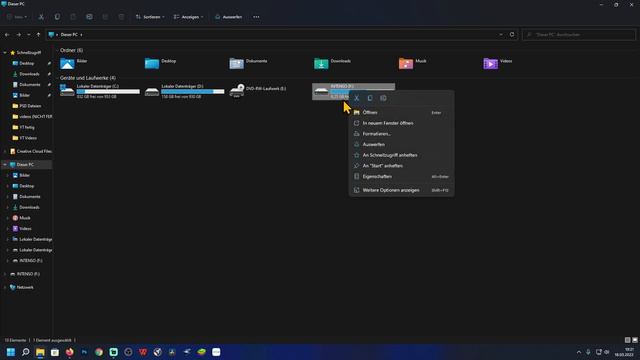Focus the Dieser PC durchsuchen search field
640x360 pixels.
click(x=578, y=35)
